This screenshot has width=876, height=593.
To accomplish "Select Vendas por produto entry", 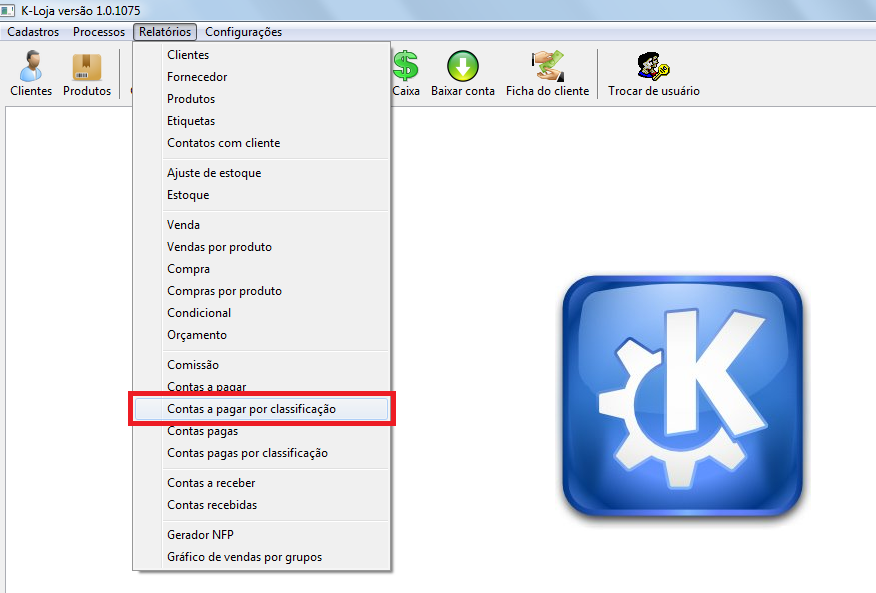I will point(261,246).
